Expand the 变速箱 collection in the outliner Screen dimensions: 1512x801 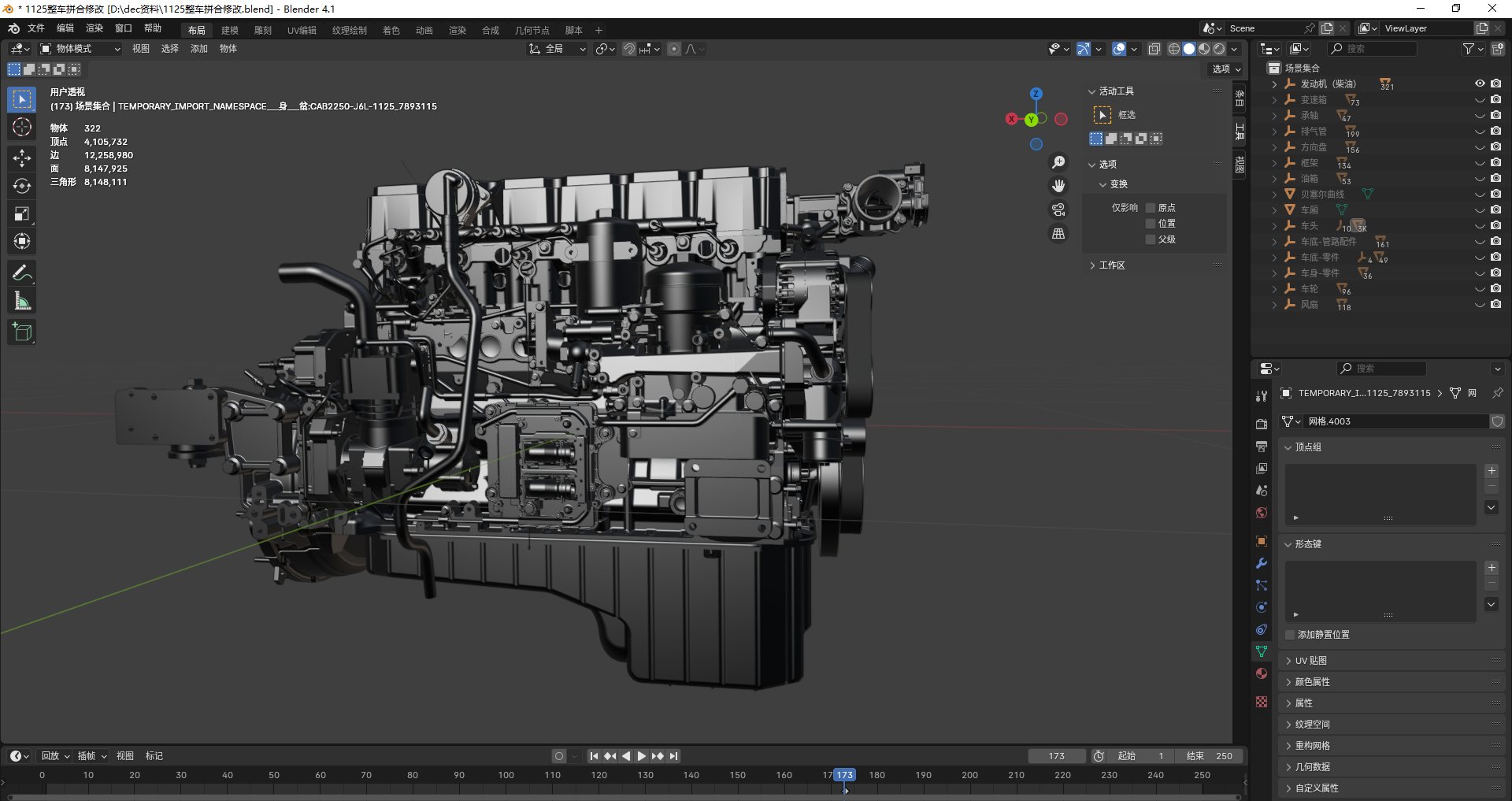pos(1274,100)
